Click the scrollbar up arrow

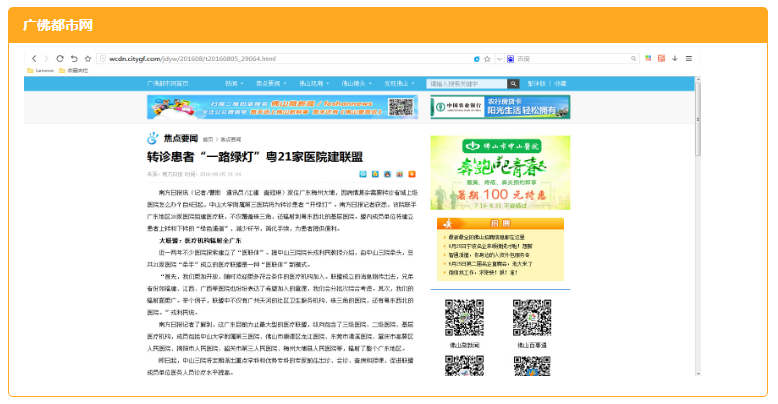tap(698, 79)
